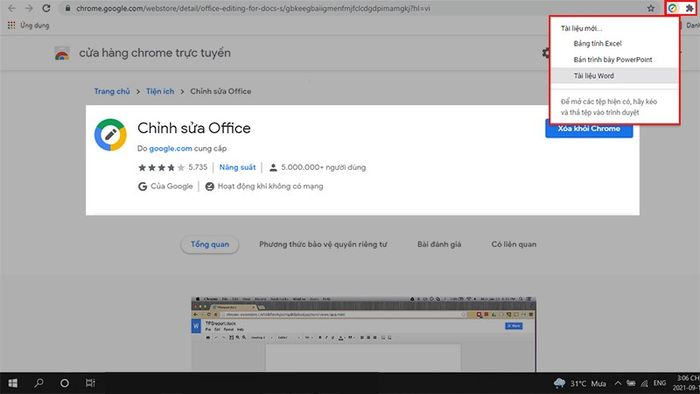Switch to Tổng quan tab

tap(210, 245)
